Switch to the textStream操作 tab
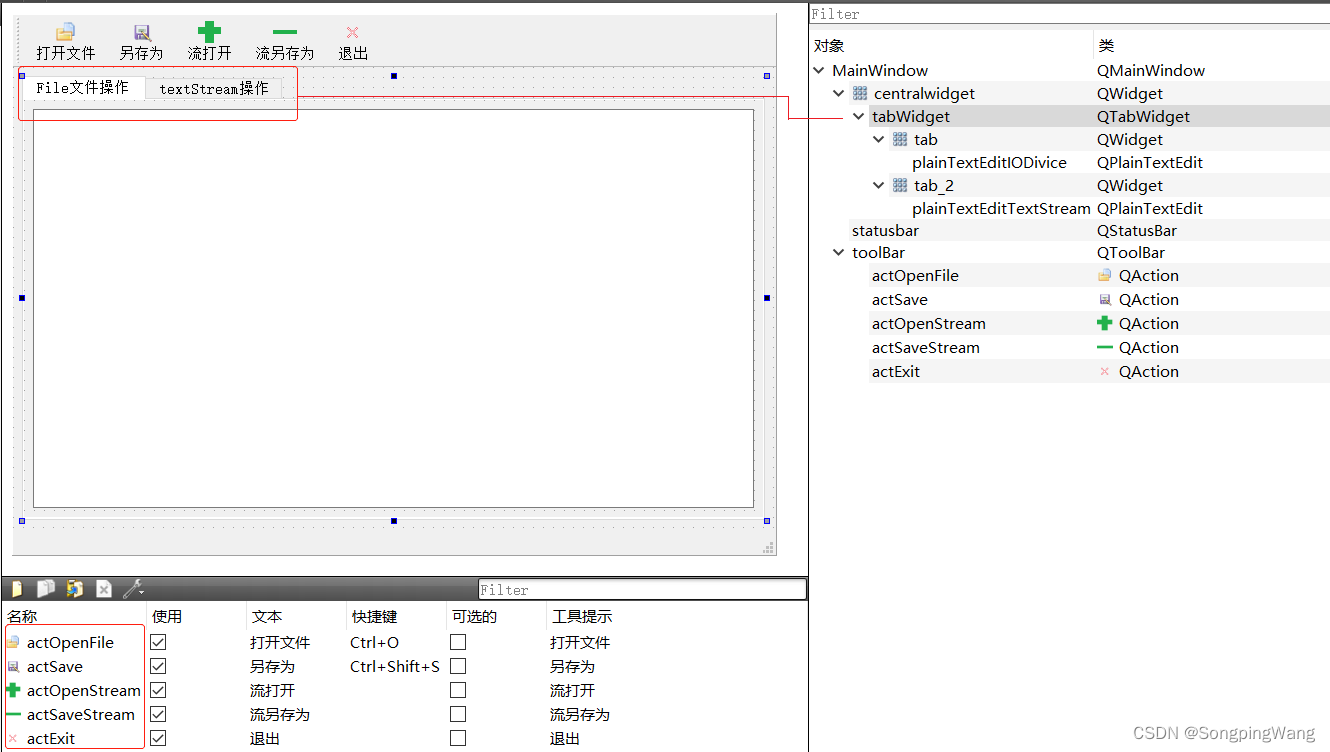Image resolution: width=1330 pixels, height=752 pixels. tap(212, 88)
